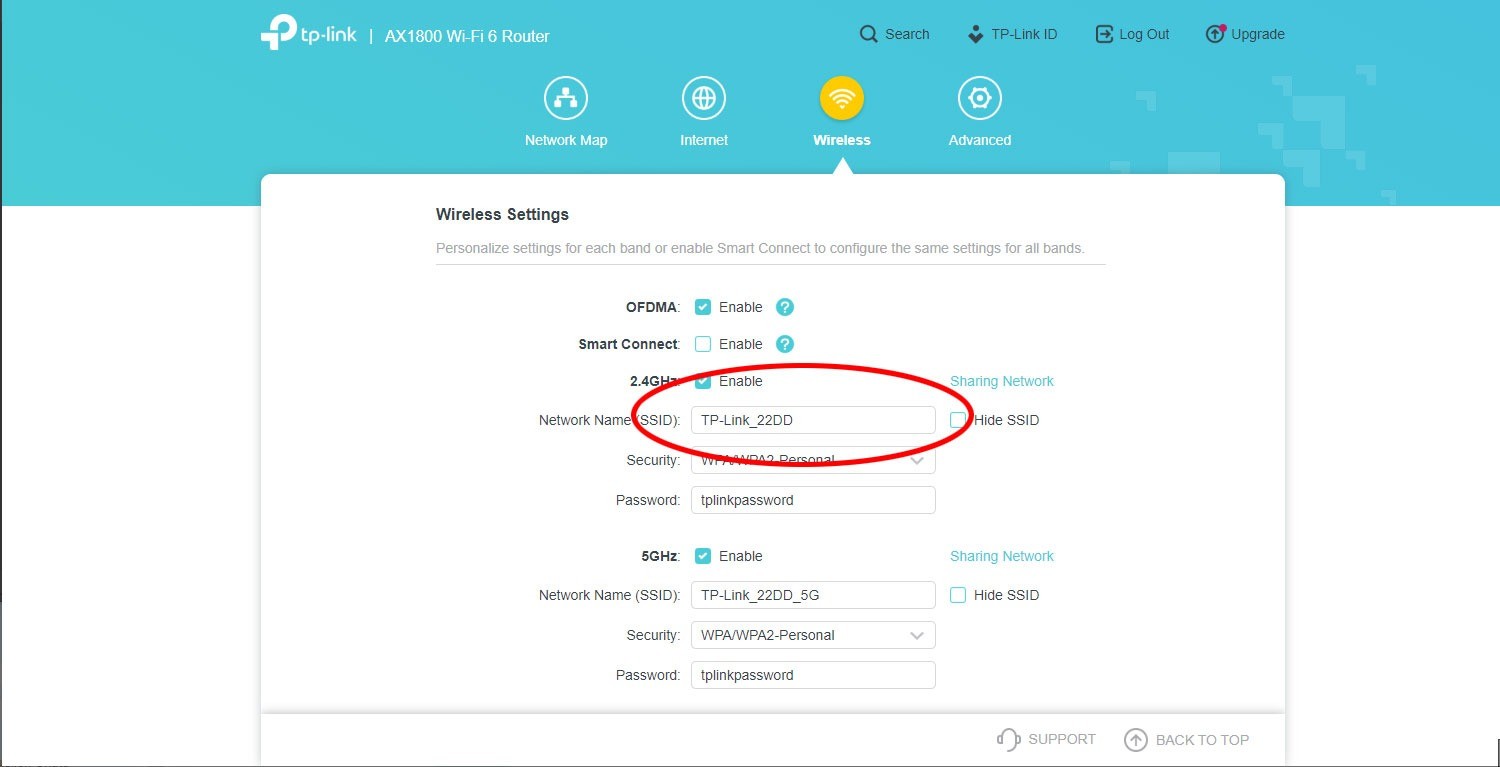Toggle the 5GHz Enable checkbox

coord(703,556)
